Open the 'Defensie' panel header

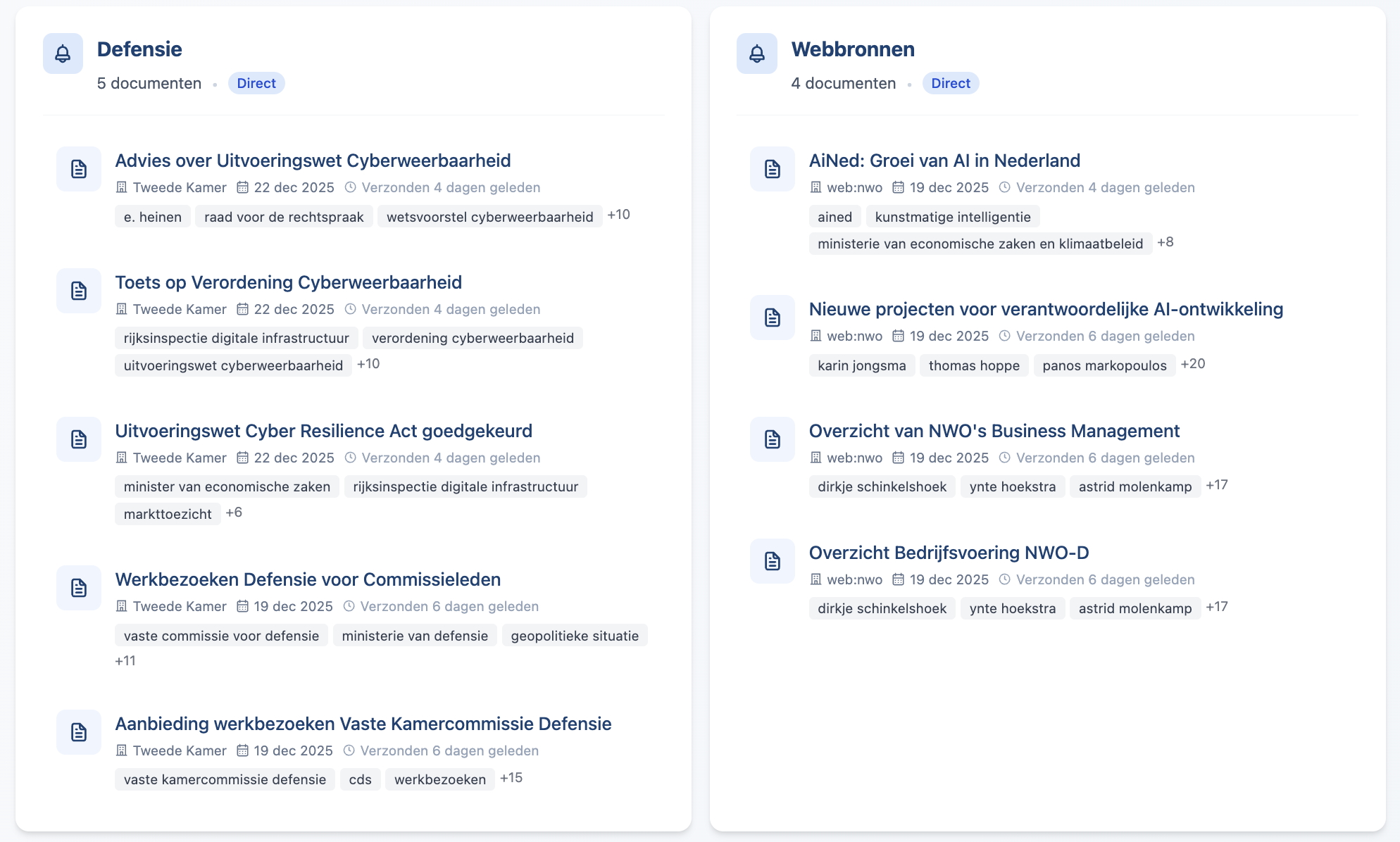click(139, 49)
